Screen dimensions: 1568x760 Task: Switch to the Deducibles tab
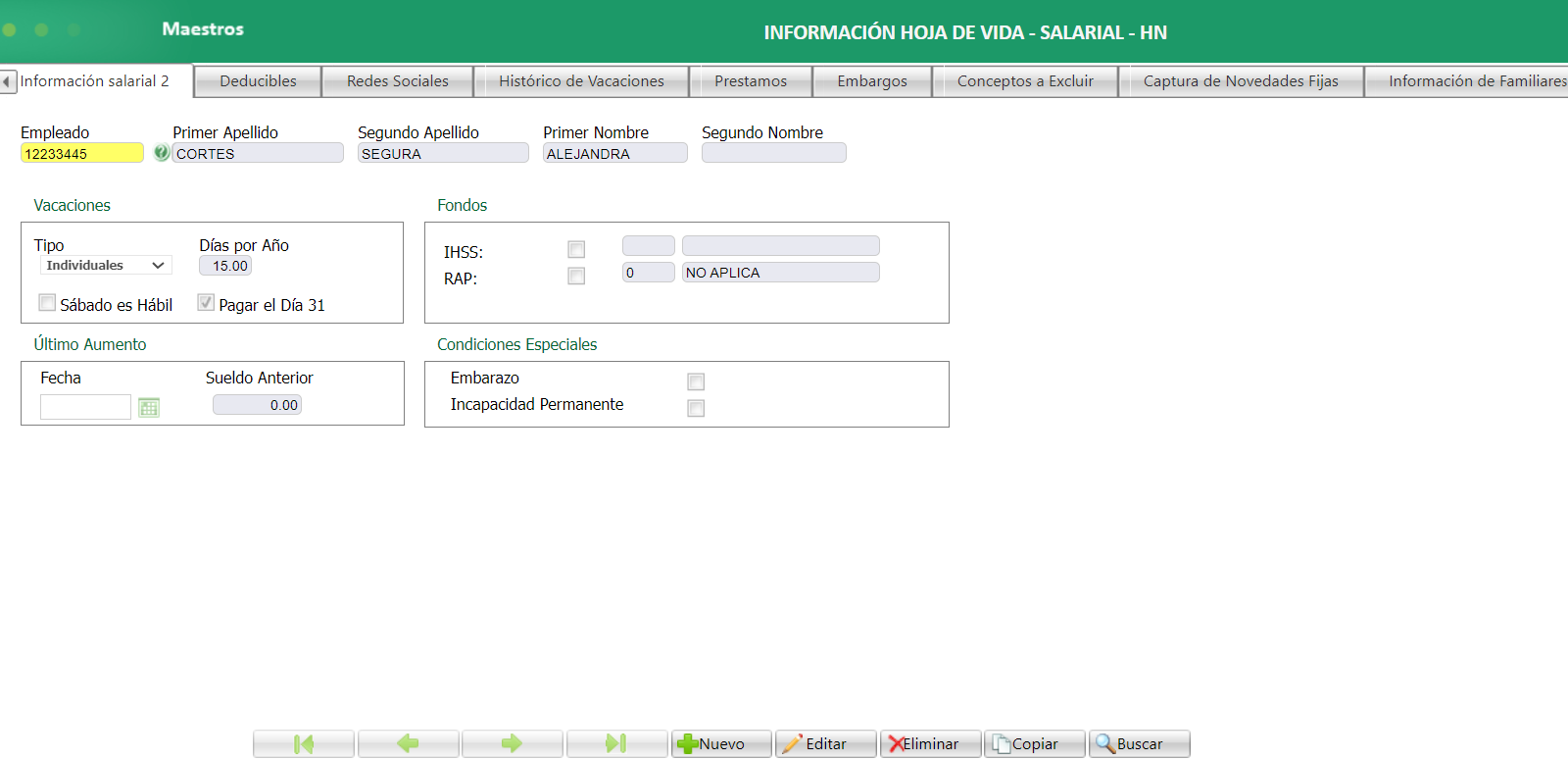click(x=258, y=81)
